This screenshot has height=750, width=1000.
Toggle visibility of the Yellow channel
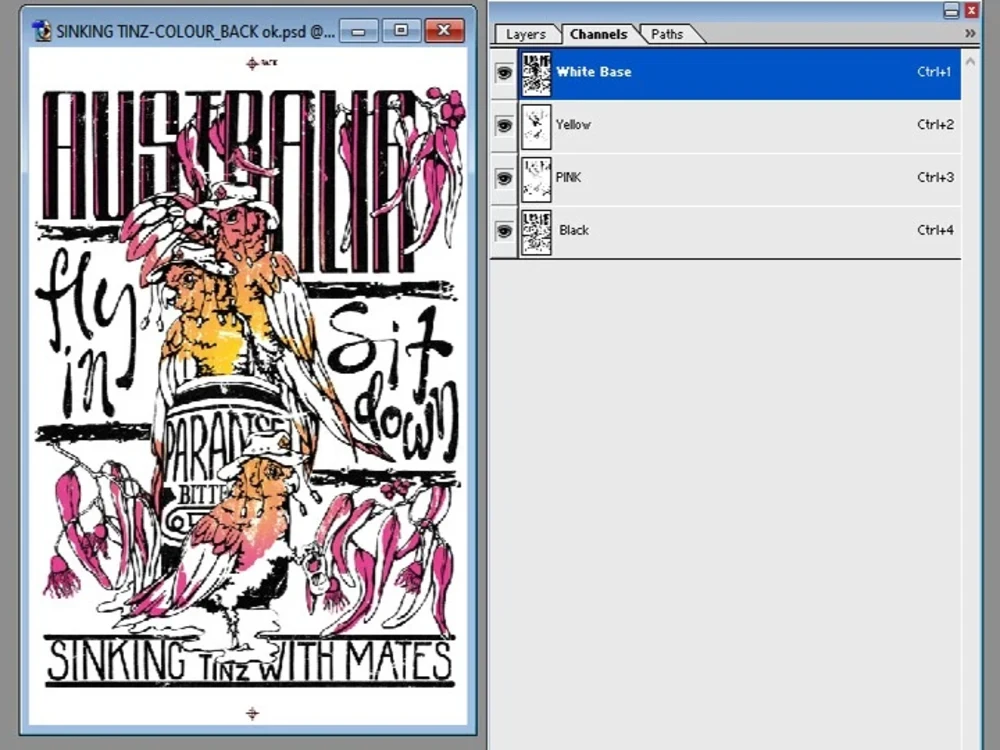[504, 125]
